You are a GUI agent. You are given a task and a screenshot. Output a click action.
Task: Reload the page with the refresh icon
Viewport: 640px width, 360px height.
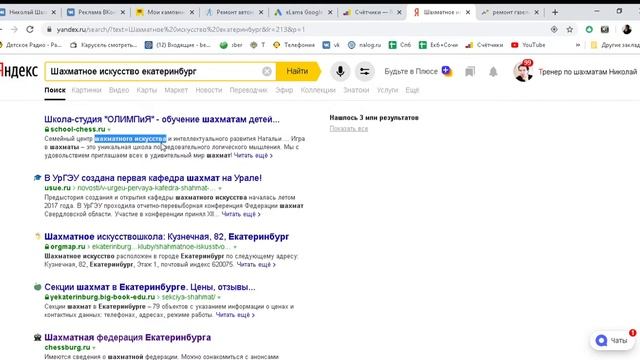pos(30,29)
